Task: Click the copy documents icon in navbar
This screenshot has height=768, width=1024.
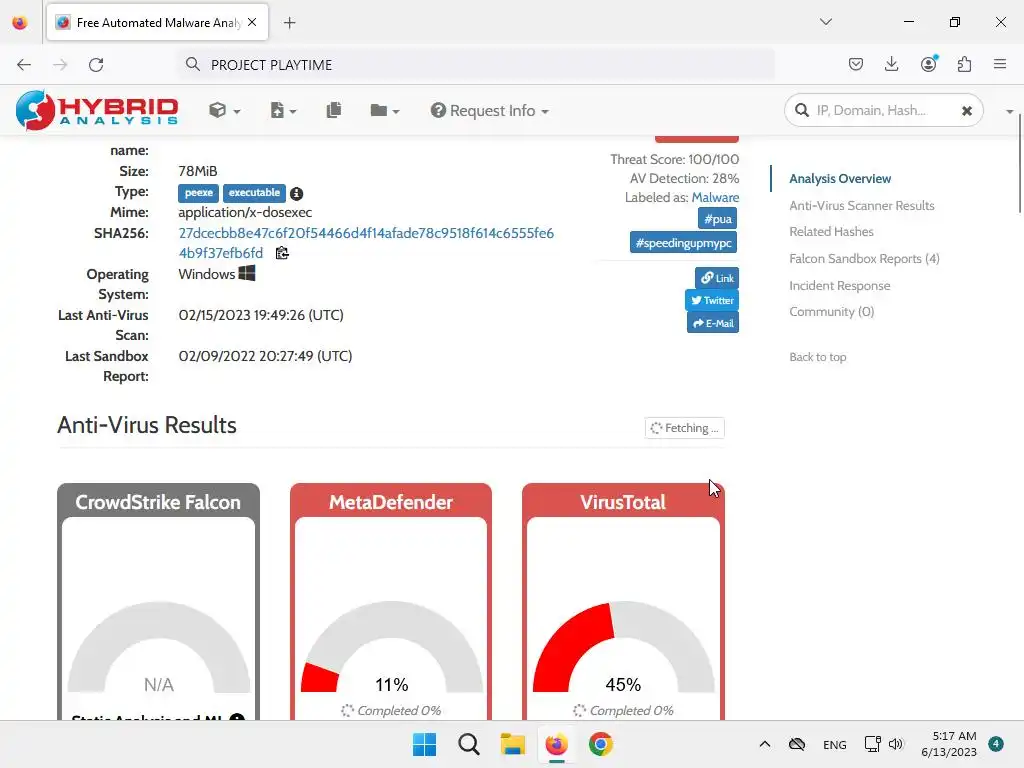Action: tap(334, 110)
